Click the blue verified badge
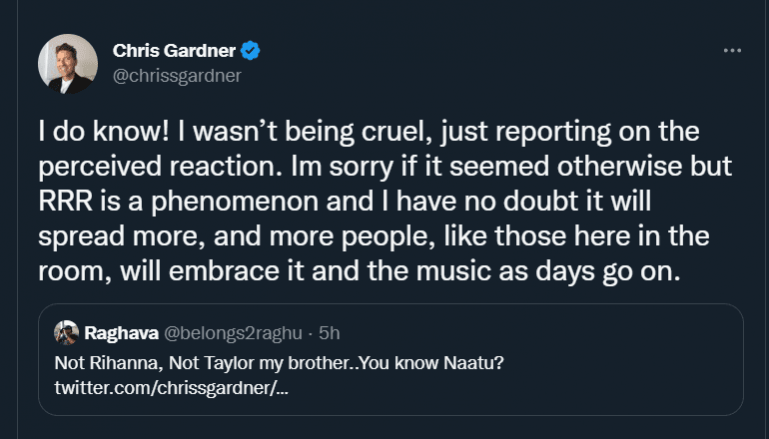769x439 pixels. [253, 51]
